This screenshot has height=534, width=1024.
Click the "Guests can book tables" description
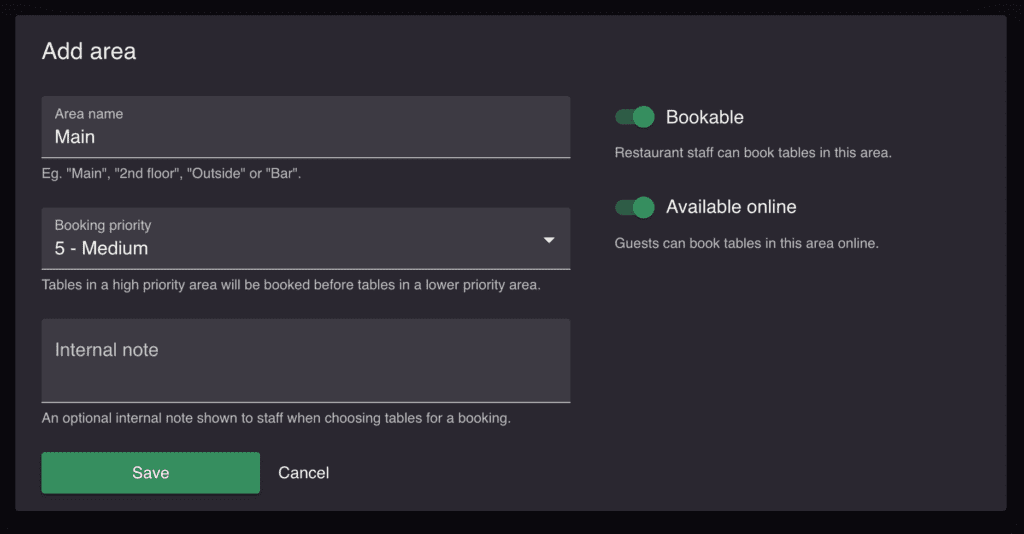[746, 243]
